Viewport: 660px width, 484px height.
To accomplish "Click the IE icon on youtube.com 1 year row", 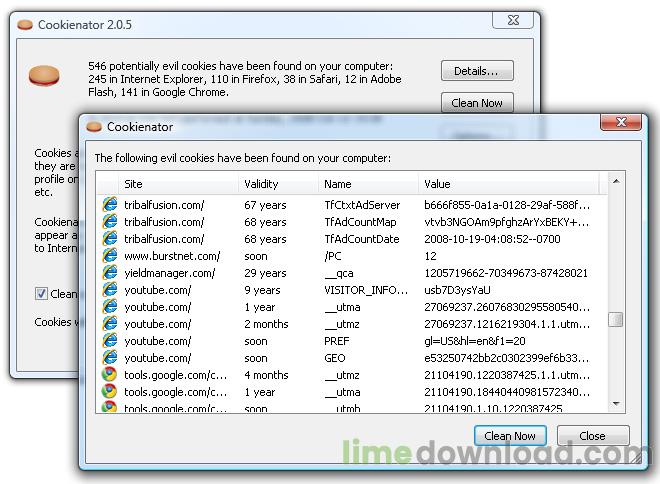I will pyautogui.click(x=110, y=307).
